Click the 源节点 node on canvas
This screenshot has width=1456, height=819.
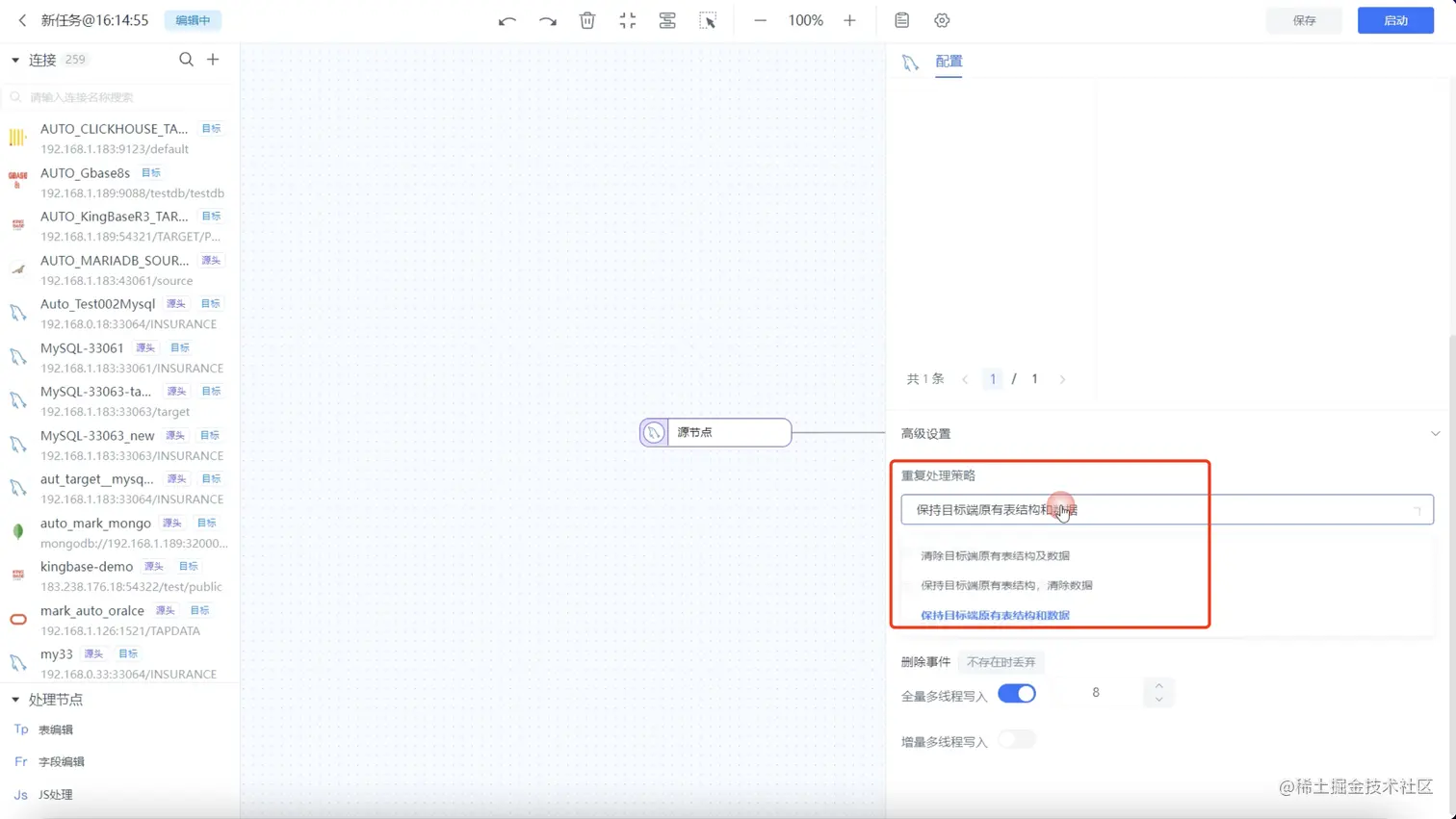[715, 432]
